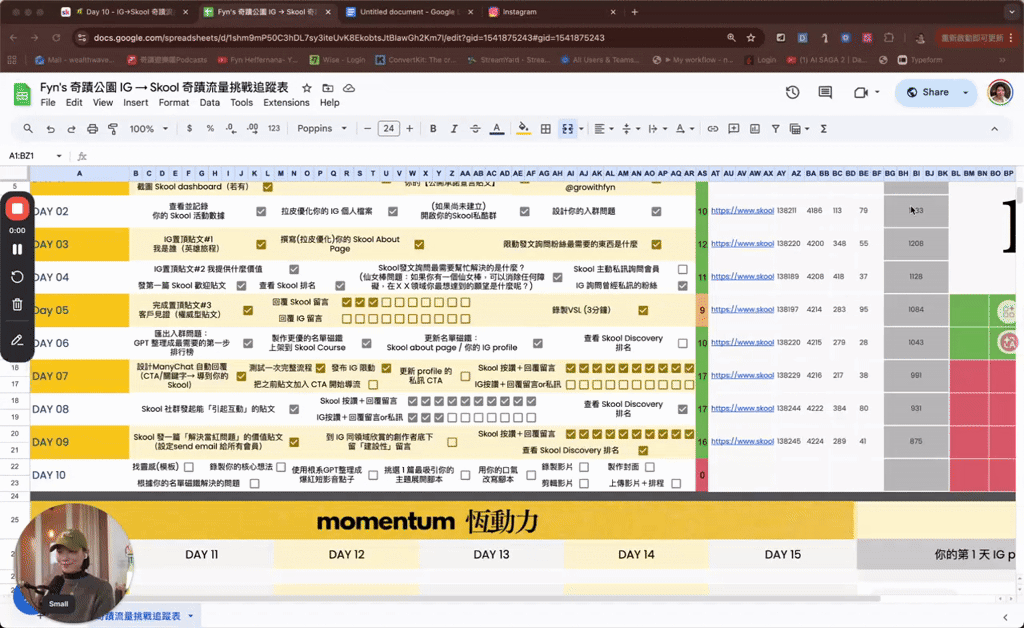Print the spreadsheet
Image resolution: width=1024 pixels, height=628 pixels.
pos(92,129)
